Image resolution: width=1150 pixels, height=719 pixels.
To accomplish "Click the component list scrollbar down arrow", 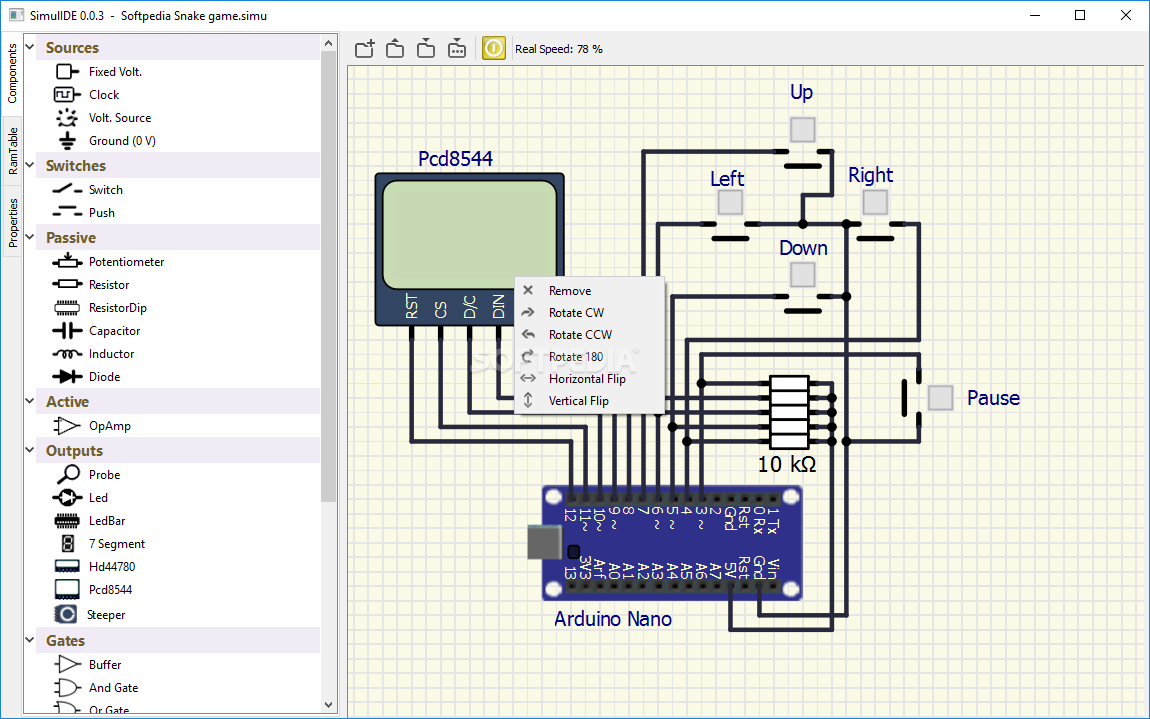I will coord(328,705).
